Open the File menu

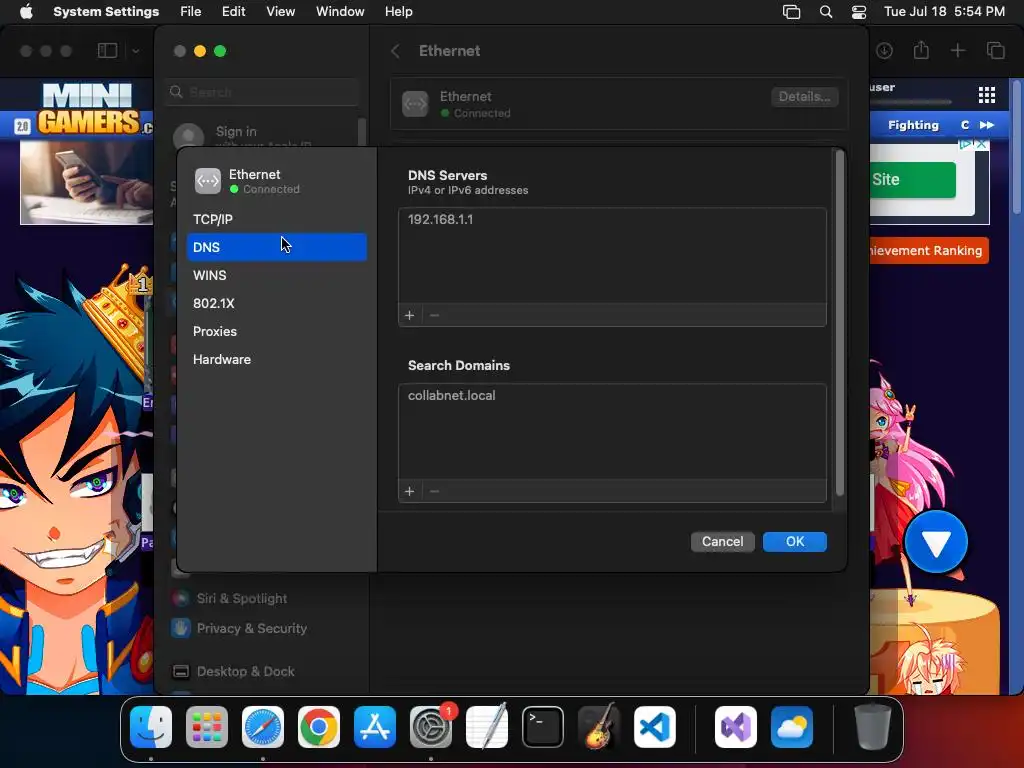[191, 12]
